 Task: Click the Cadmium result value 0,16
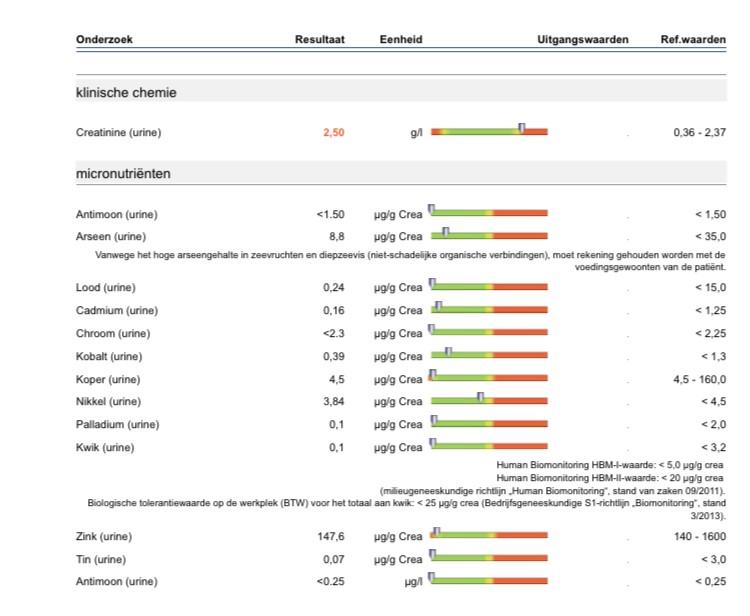(x=333, y=310)
